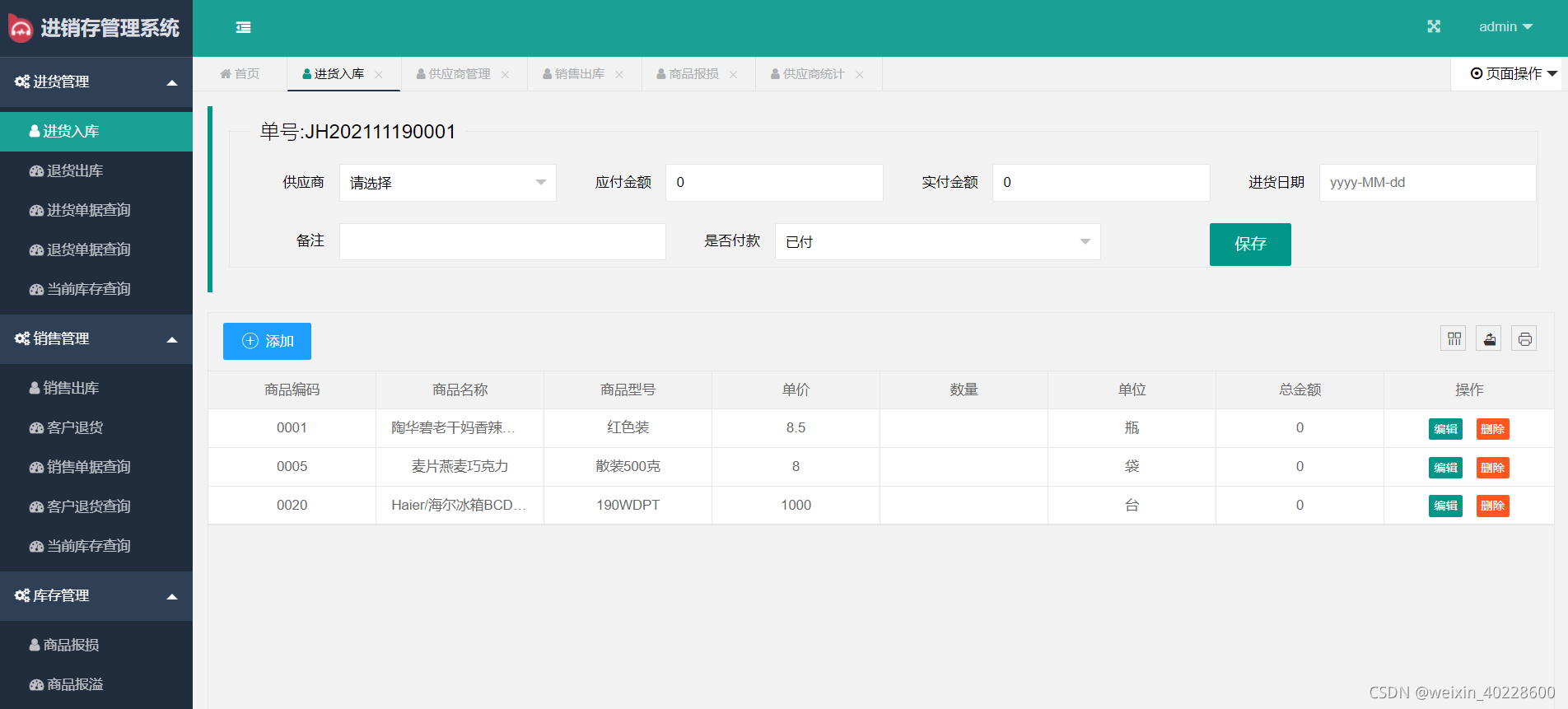Open 进货单据查询 in the sidebar
The image size is (1568, 709).
pyautogui.click(x=96, y=210)
